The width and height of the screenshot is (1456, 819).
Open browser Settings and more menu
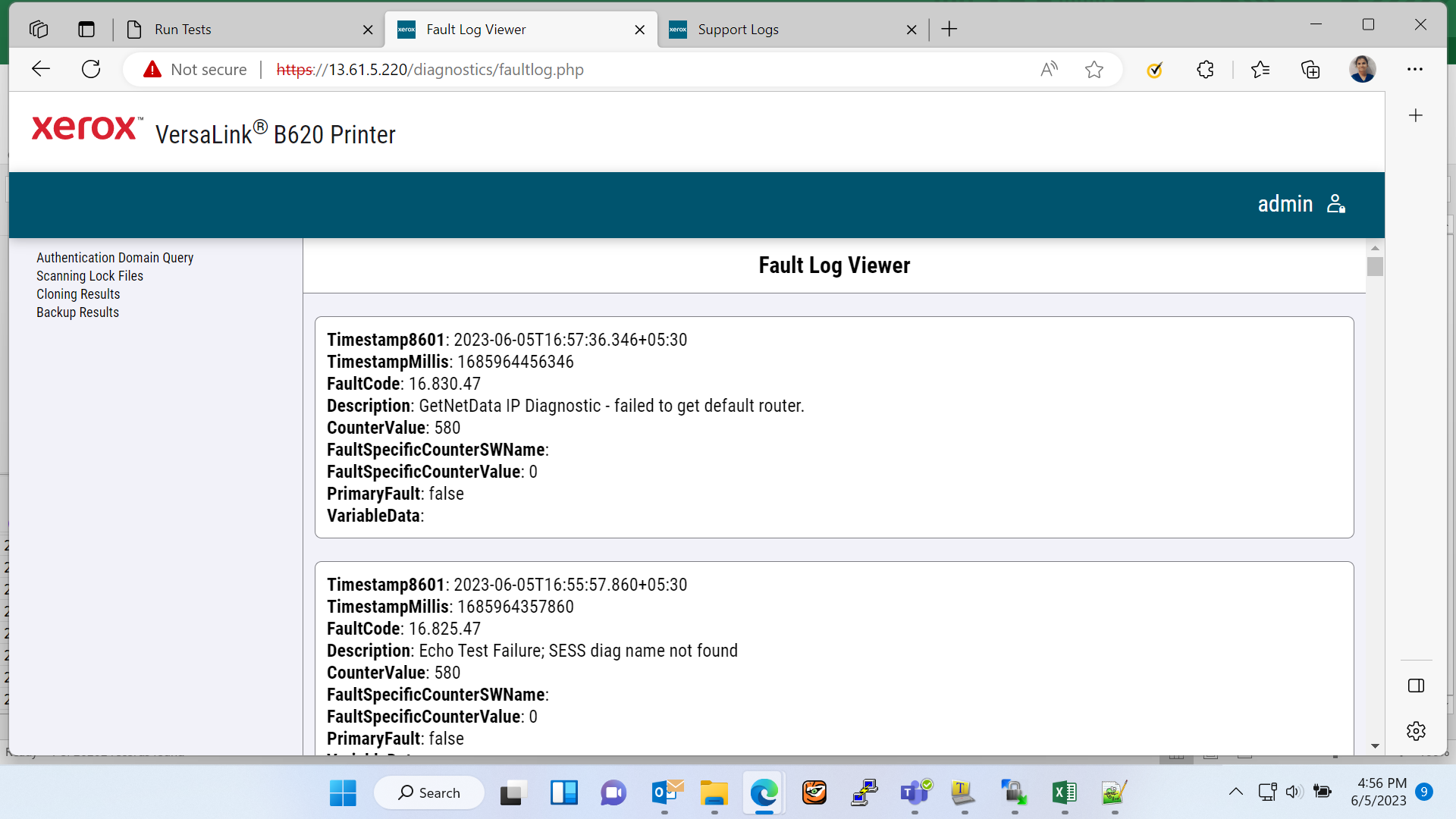point(1414,69)
